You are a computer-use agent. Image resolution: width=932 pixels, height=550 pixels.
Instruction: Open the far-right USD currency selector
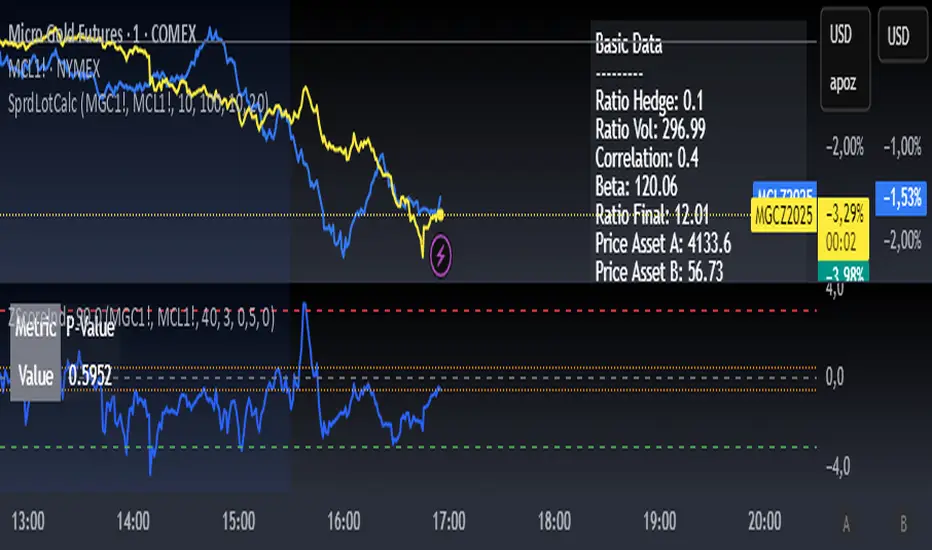tap(902, 36)
